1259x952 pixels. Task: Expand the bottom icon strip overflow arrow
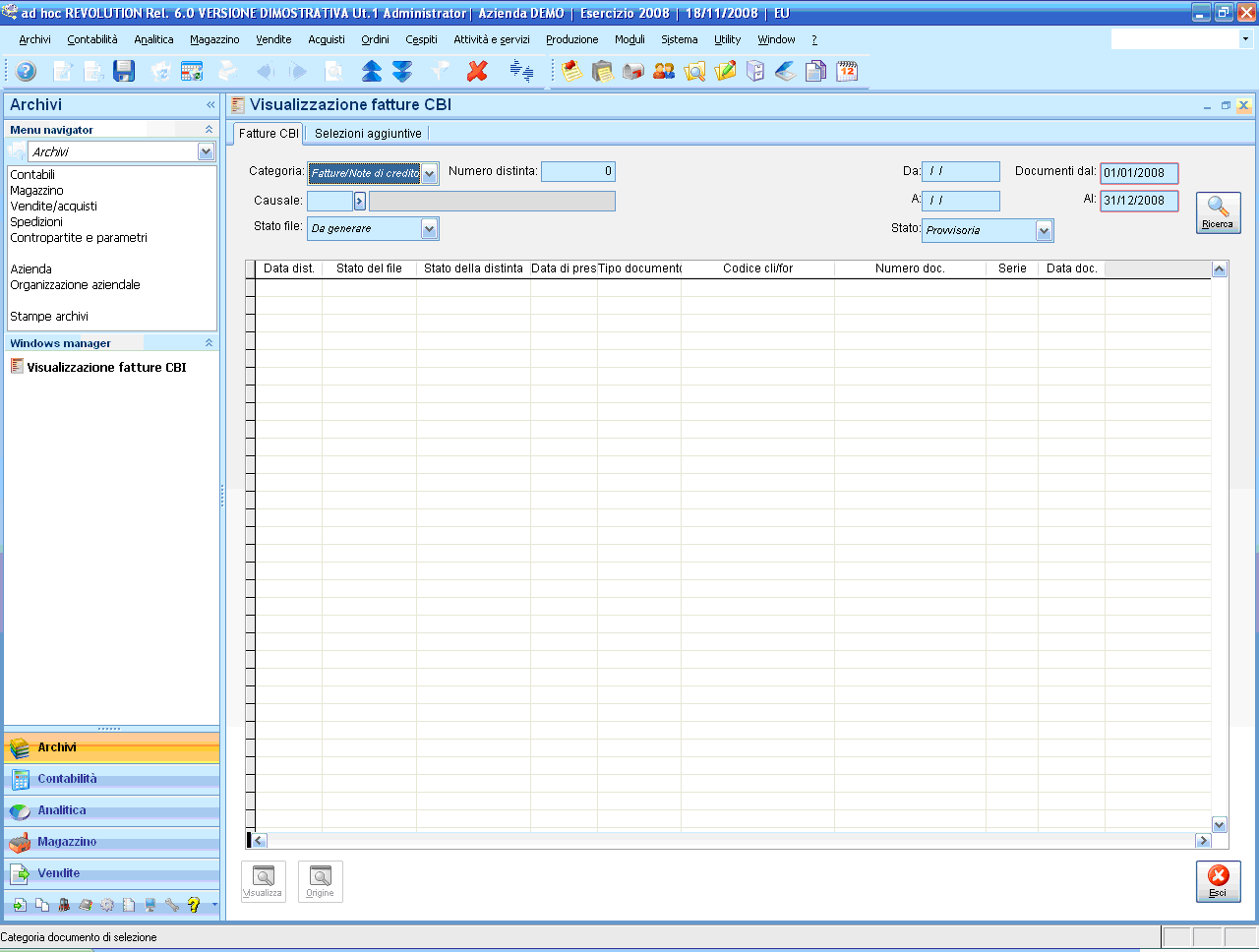click(x=214, y=905)
